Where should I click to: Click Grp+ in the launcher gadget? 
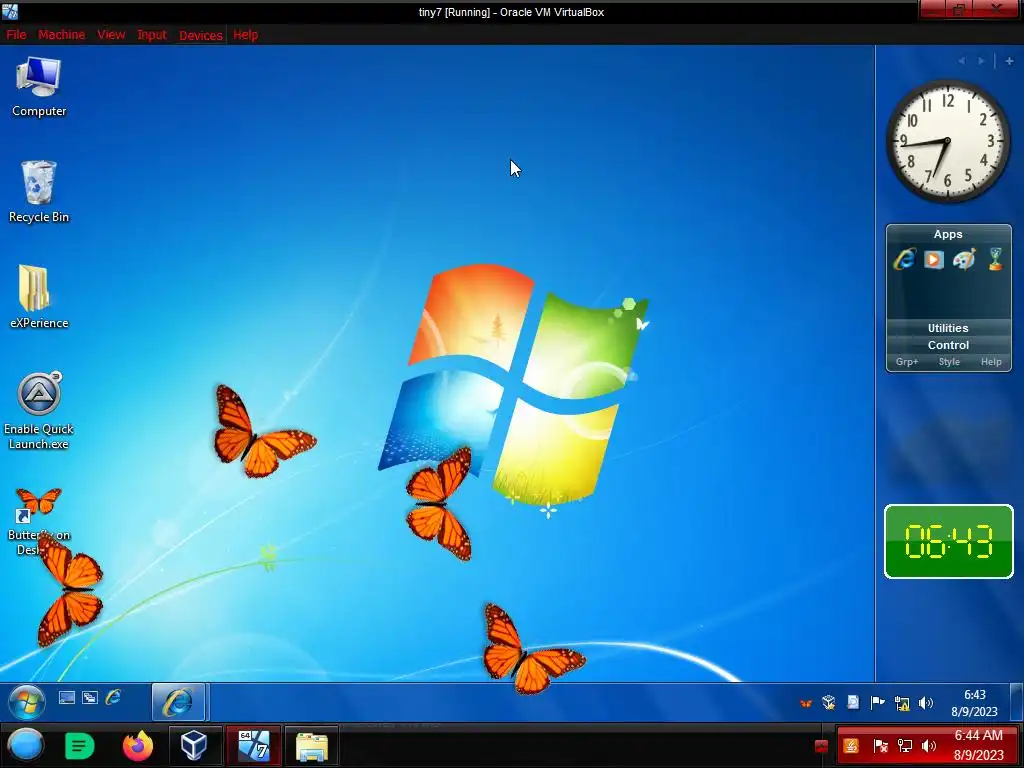coord(907,362)
